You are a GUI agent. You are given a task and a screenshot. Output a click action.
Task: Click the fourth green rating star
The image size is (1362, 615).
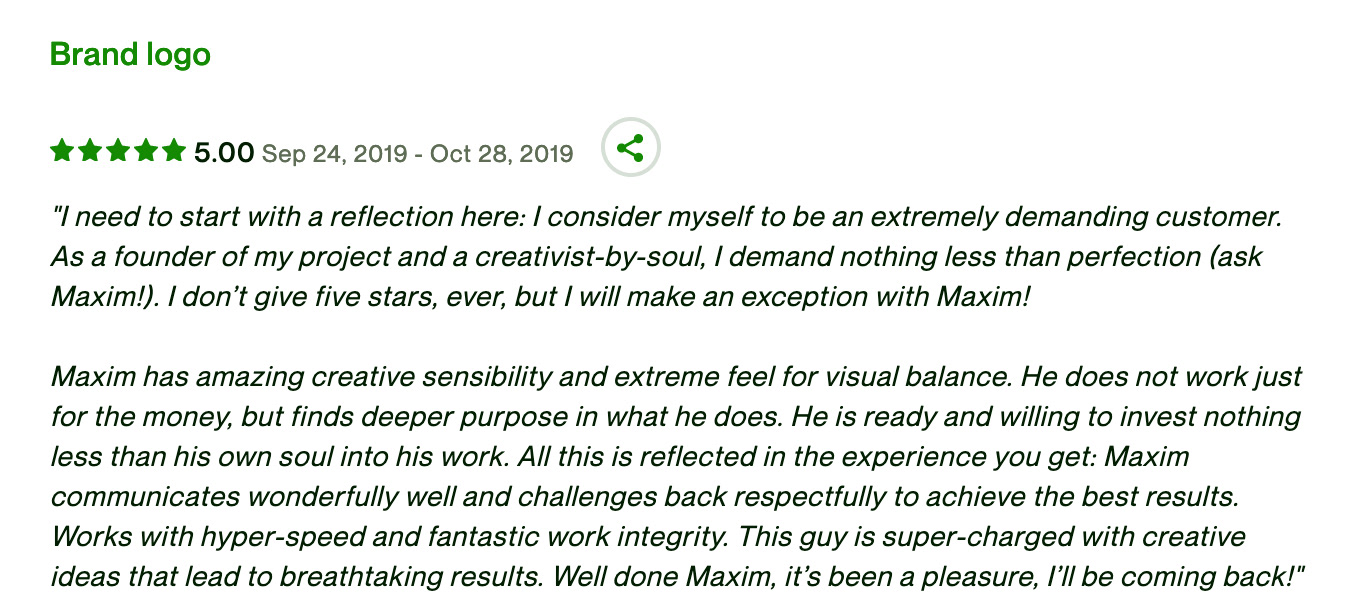(146, 151)
